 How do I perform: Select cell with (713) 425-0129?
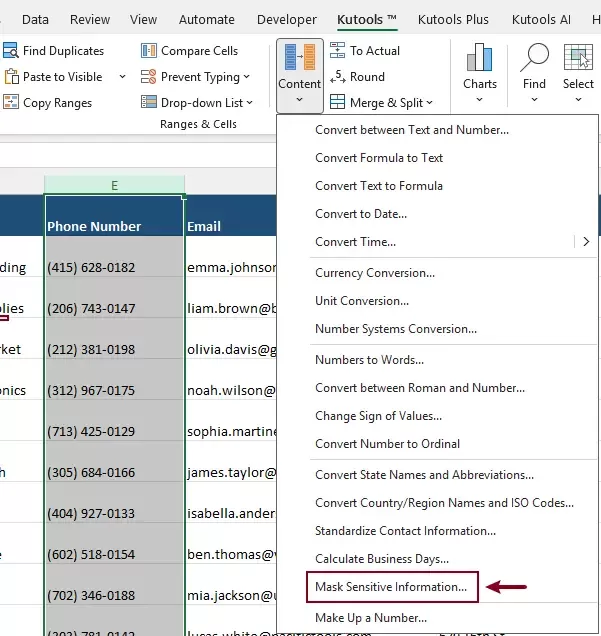pyautogui.click(x=114, y=421)
